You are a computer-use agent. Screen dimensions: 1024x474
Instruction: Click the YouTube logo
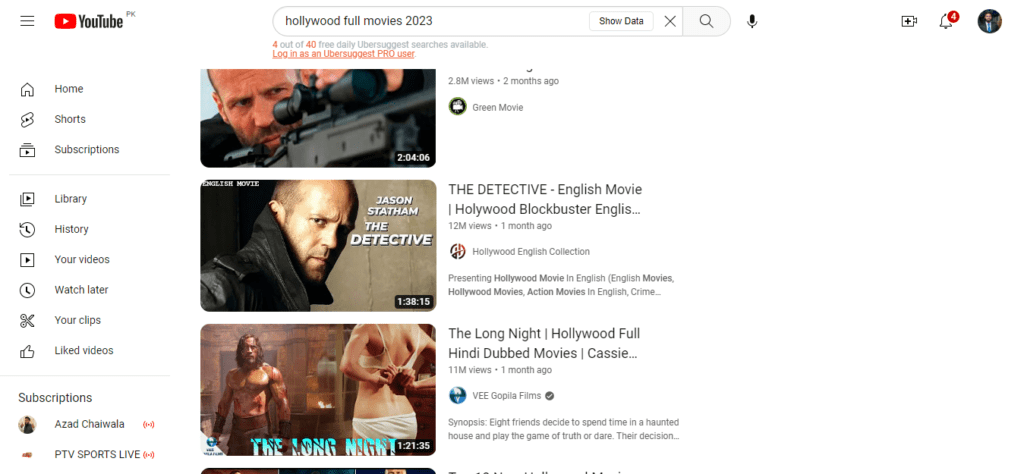[x=89, y=22]
